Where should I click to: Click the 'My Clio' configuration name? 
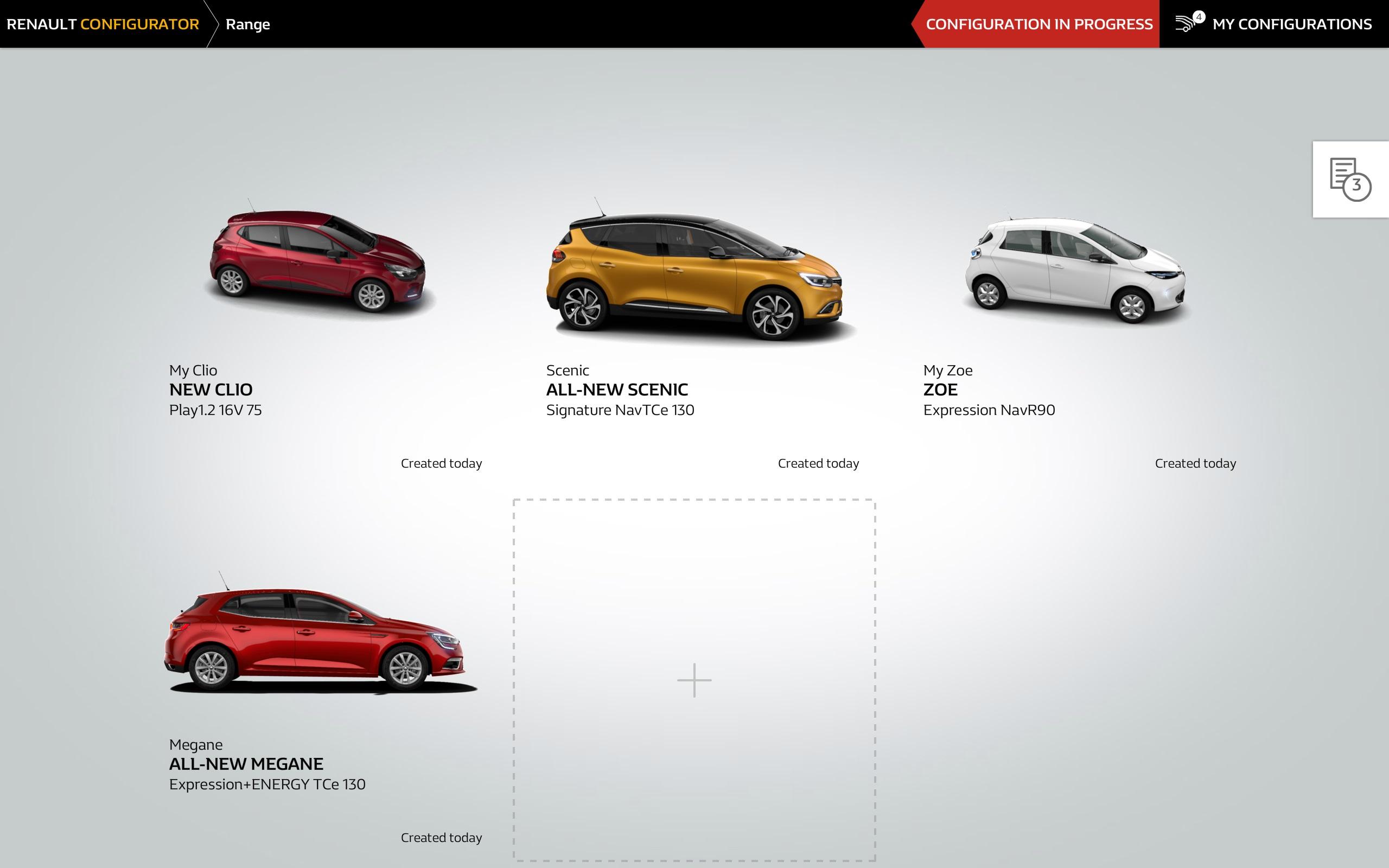(193, 371)
